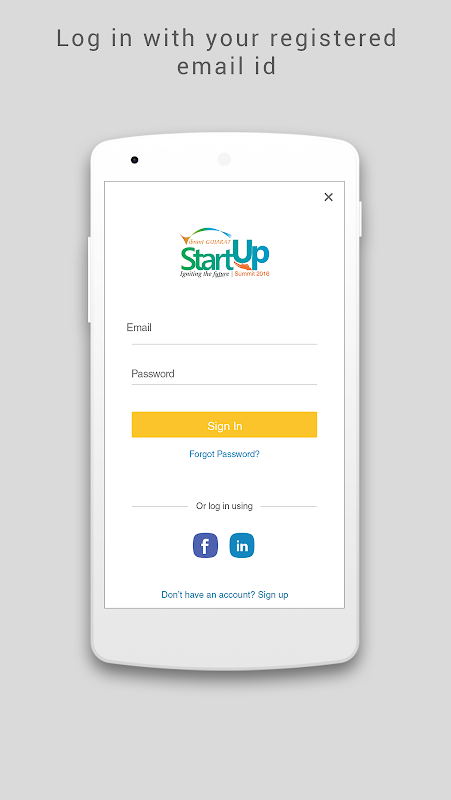The width and height of the screenshot is (451, 800).
Task: Click the power button on the phone's right edge
Action: [360, 219]
